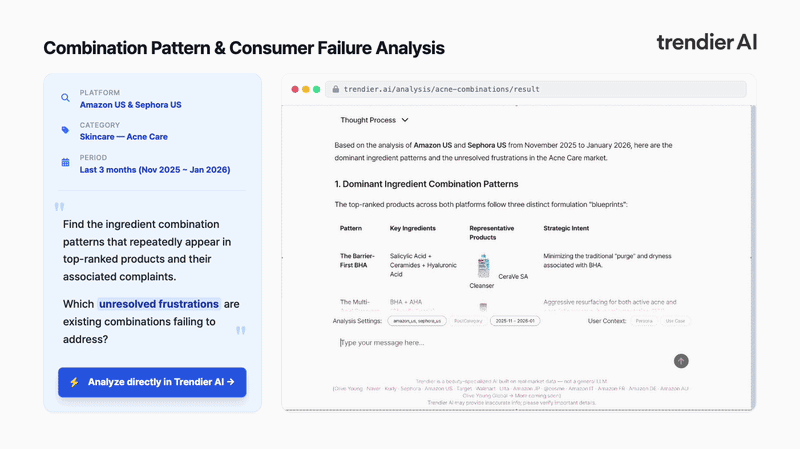Click the lightning bolt icon on Analyze button
800x449 pixels.
74,382
